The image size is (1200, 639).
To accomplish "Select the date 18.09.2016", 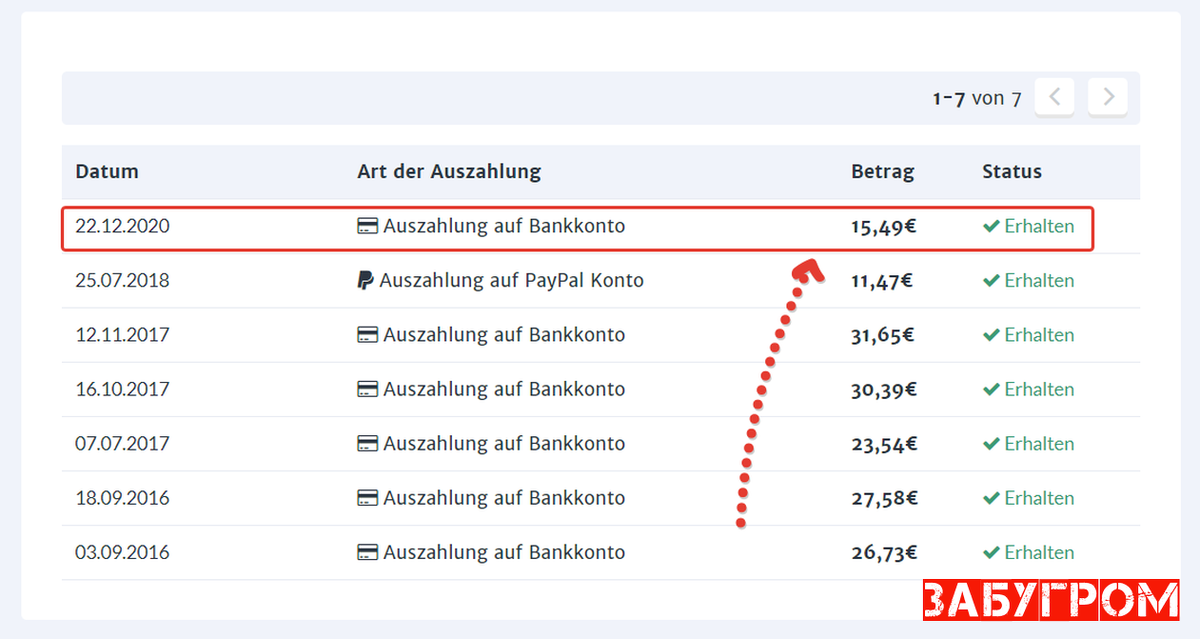I will click(122, 498).
